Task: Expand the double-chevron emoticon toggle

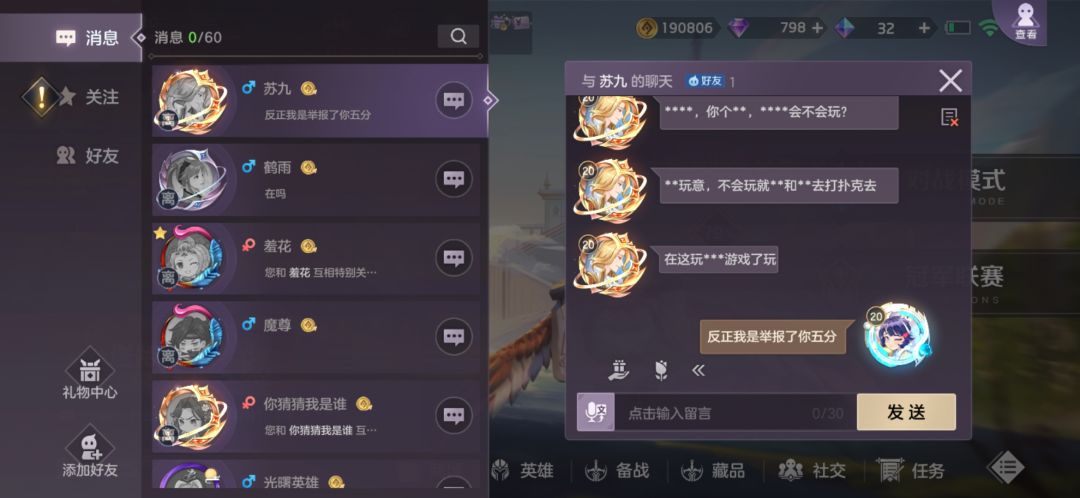Action: click(698, 371)
